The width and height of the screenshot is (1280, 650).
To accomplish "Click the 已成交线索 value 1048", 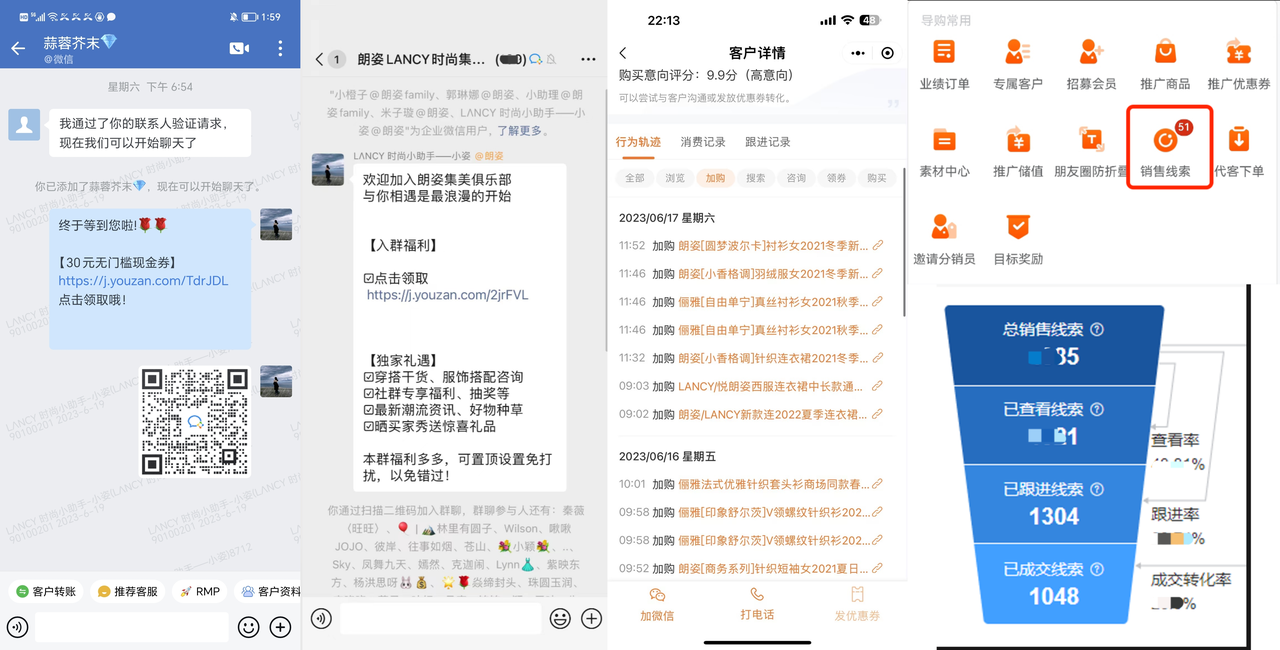I will [1054, 596].
